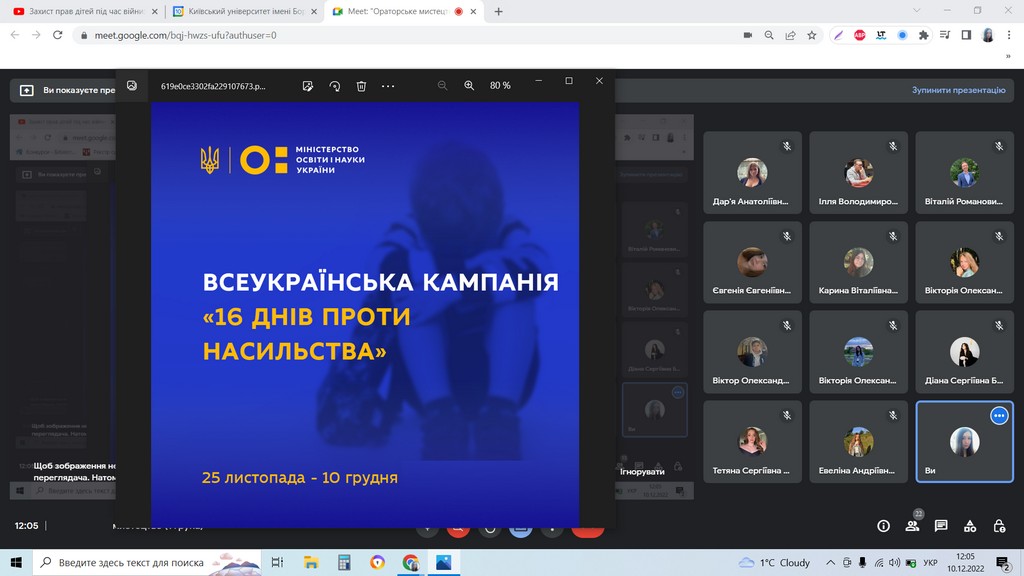
Task: Open chat with everyone panel
Action: [941, 526]
